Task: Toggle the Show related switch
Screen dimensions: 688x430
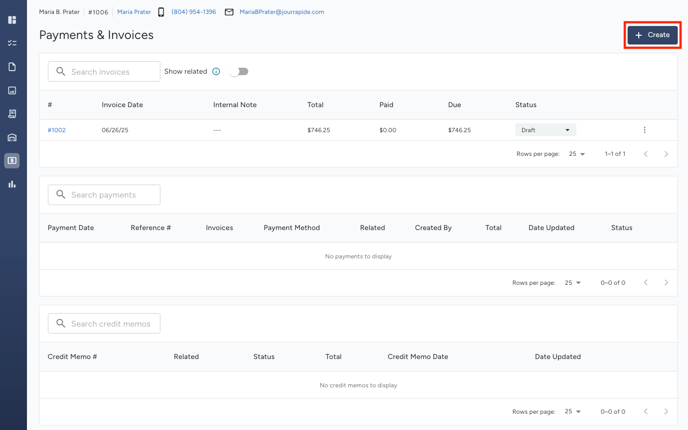Action: tap(239, 72)
